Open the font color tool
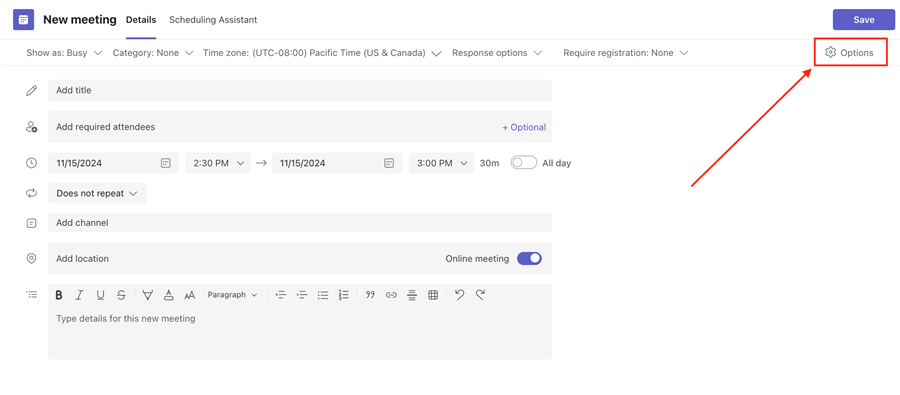 pos(169,295)
